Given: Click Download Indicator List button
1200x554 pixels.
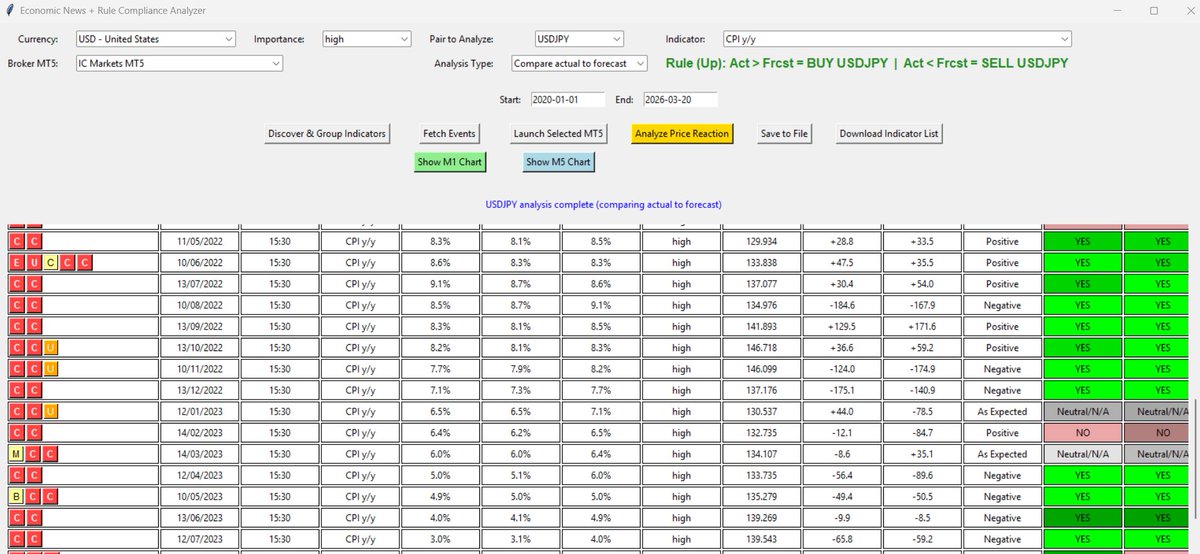Looking at the screenshot, I should (x=889, y=133).
